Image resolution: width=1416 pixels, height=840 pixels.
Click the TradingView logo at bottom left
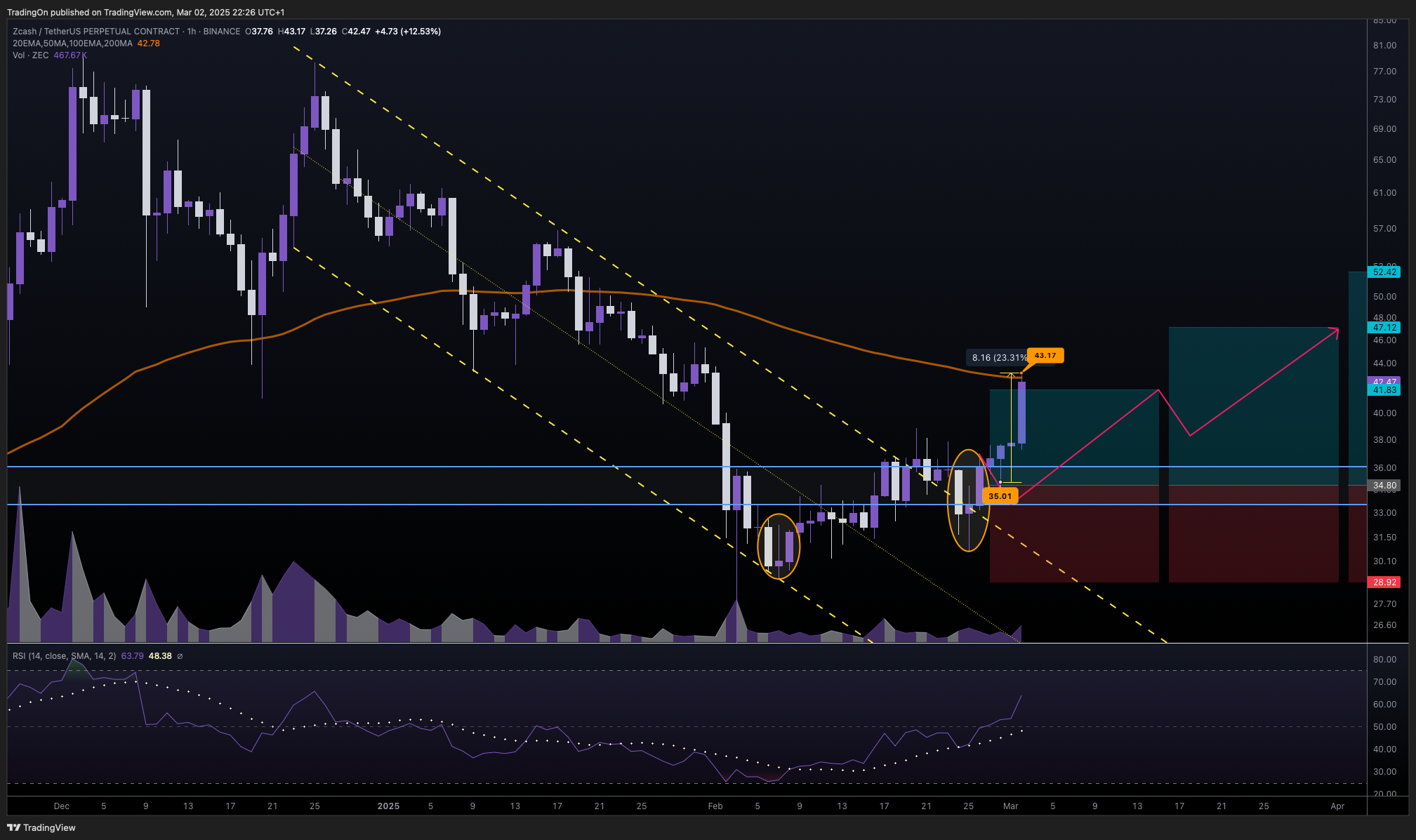41,827
